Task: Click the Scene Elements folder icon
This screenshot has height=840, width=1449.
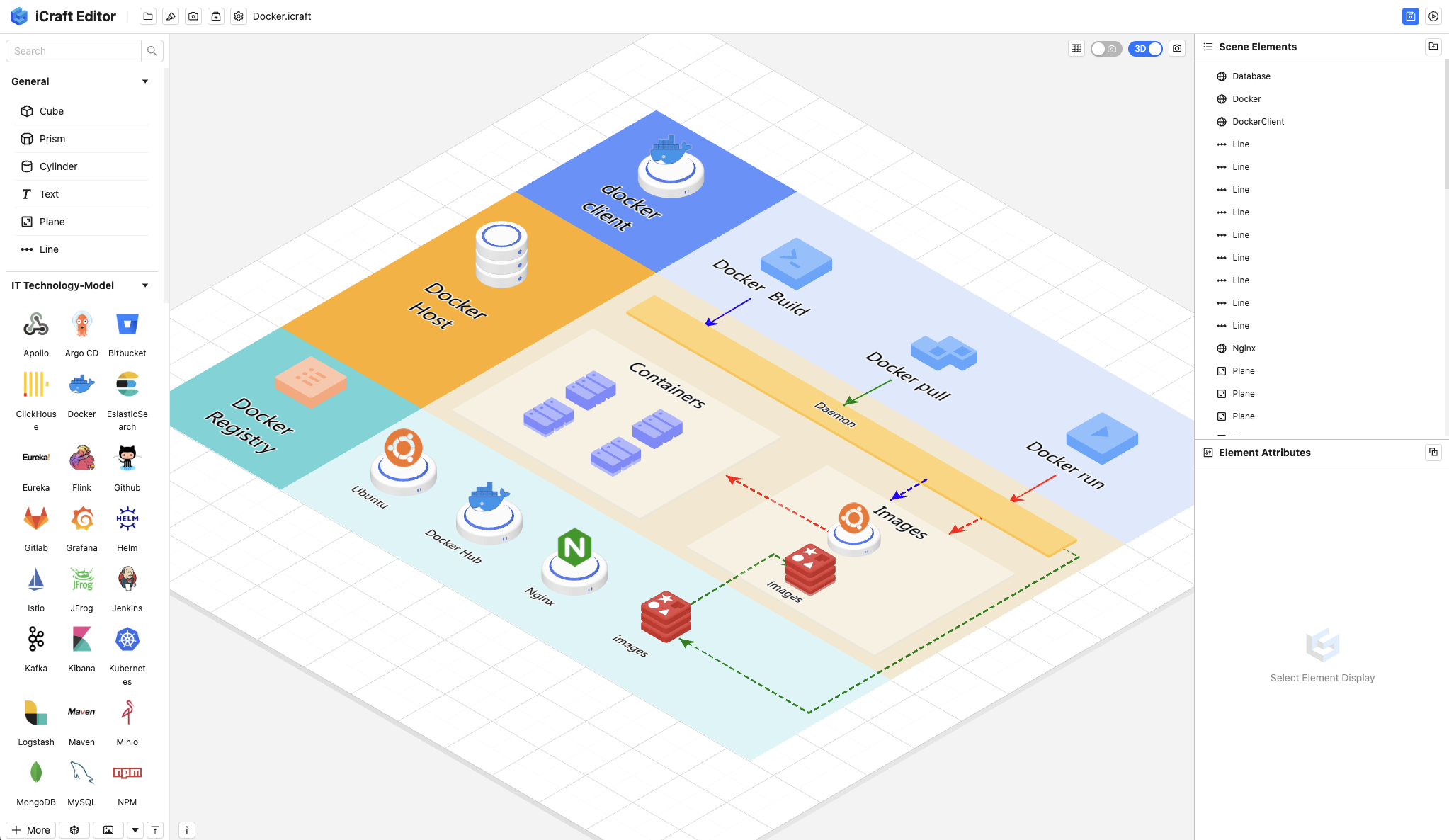Action: coord(1433,47)
